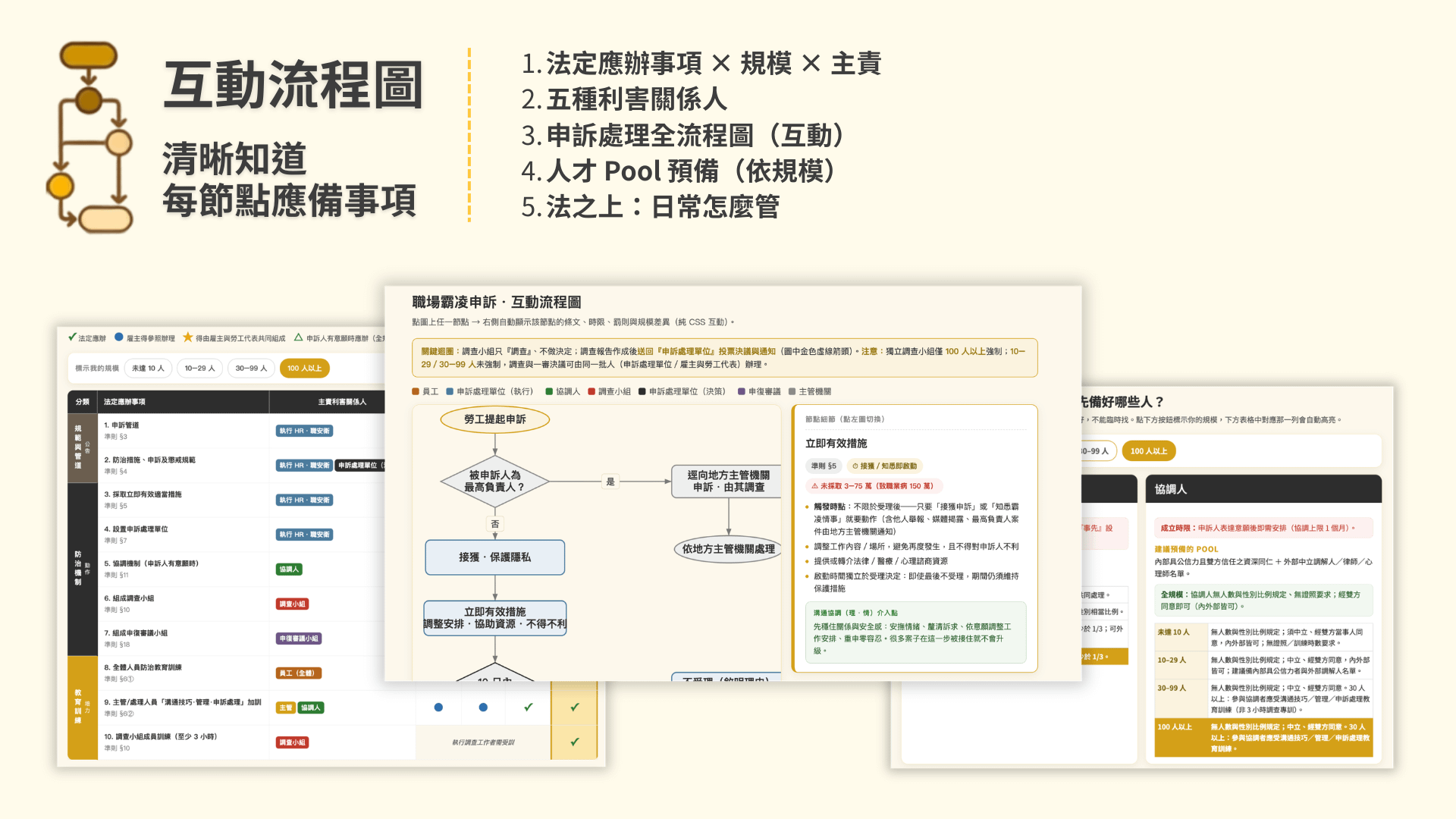Click row 3. 採取立即有效適當措施
1456x819 pixels.
pyautogui.click(x=227, y=500)
